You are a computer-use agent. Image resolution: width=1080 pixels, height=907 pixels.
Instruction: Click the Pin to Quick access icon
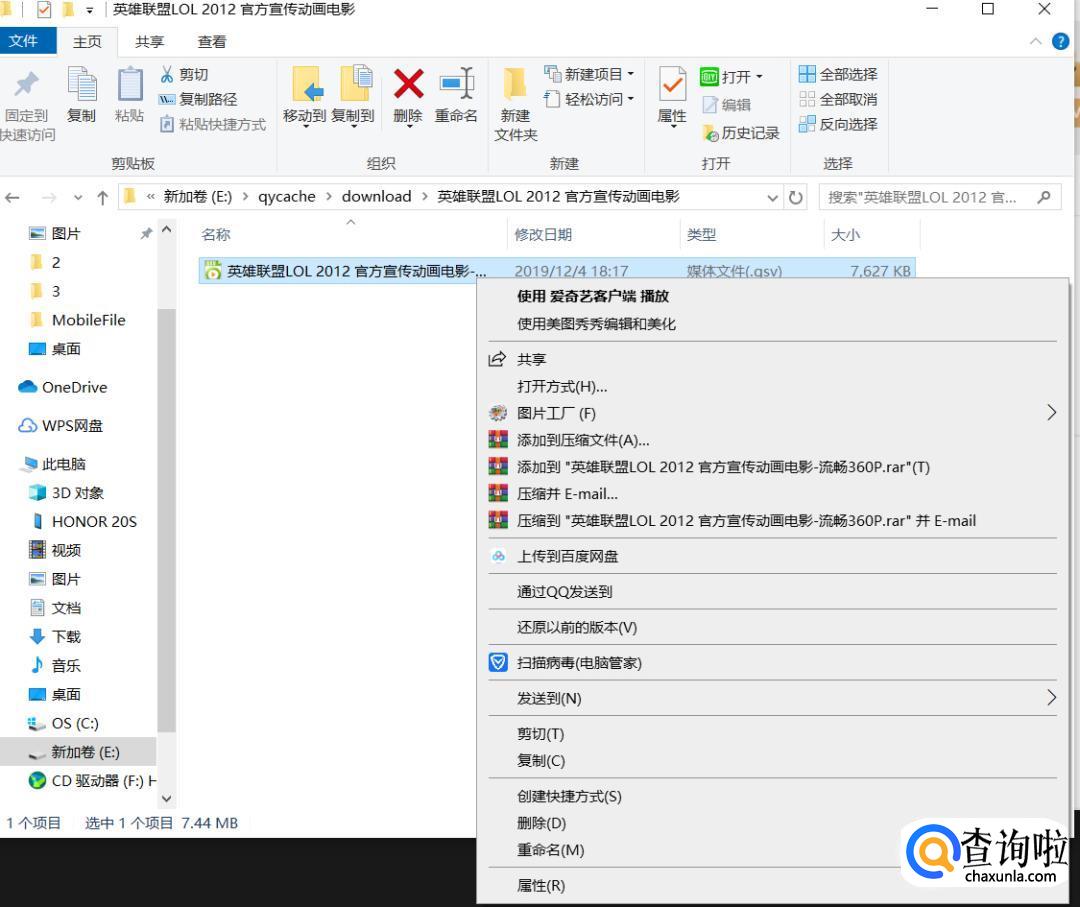tap(26, 84)
